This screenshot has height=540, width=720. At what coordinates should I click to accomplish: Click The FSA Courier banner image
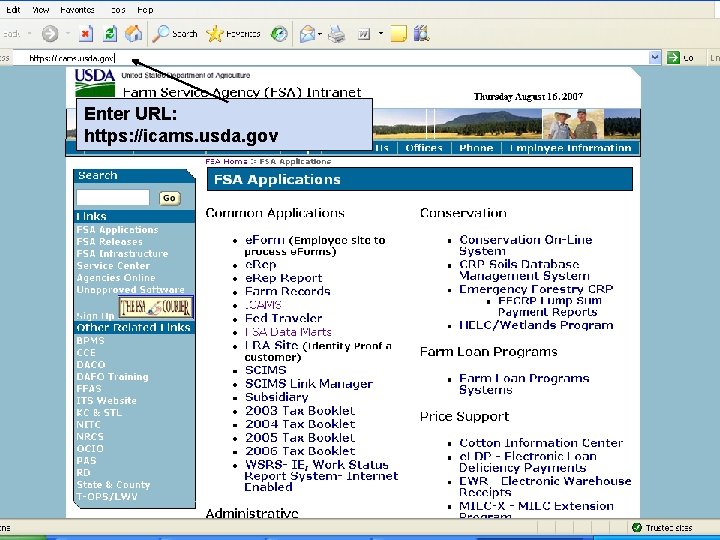click(156, 307)
